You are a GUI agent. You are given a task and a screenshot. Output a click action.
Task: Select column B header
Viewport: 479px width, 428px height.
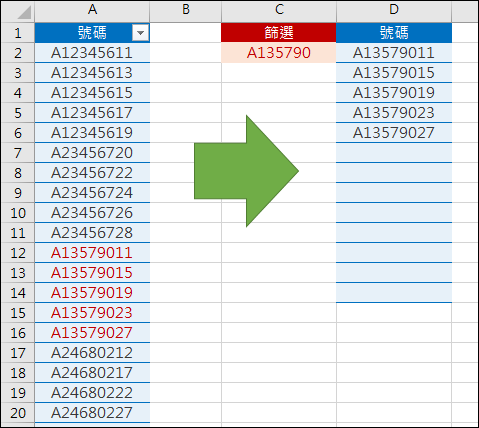[186, 10]
